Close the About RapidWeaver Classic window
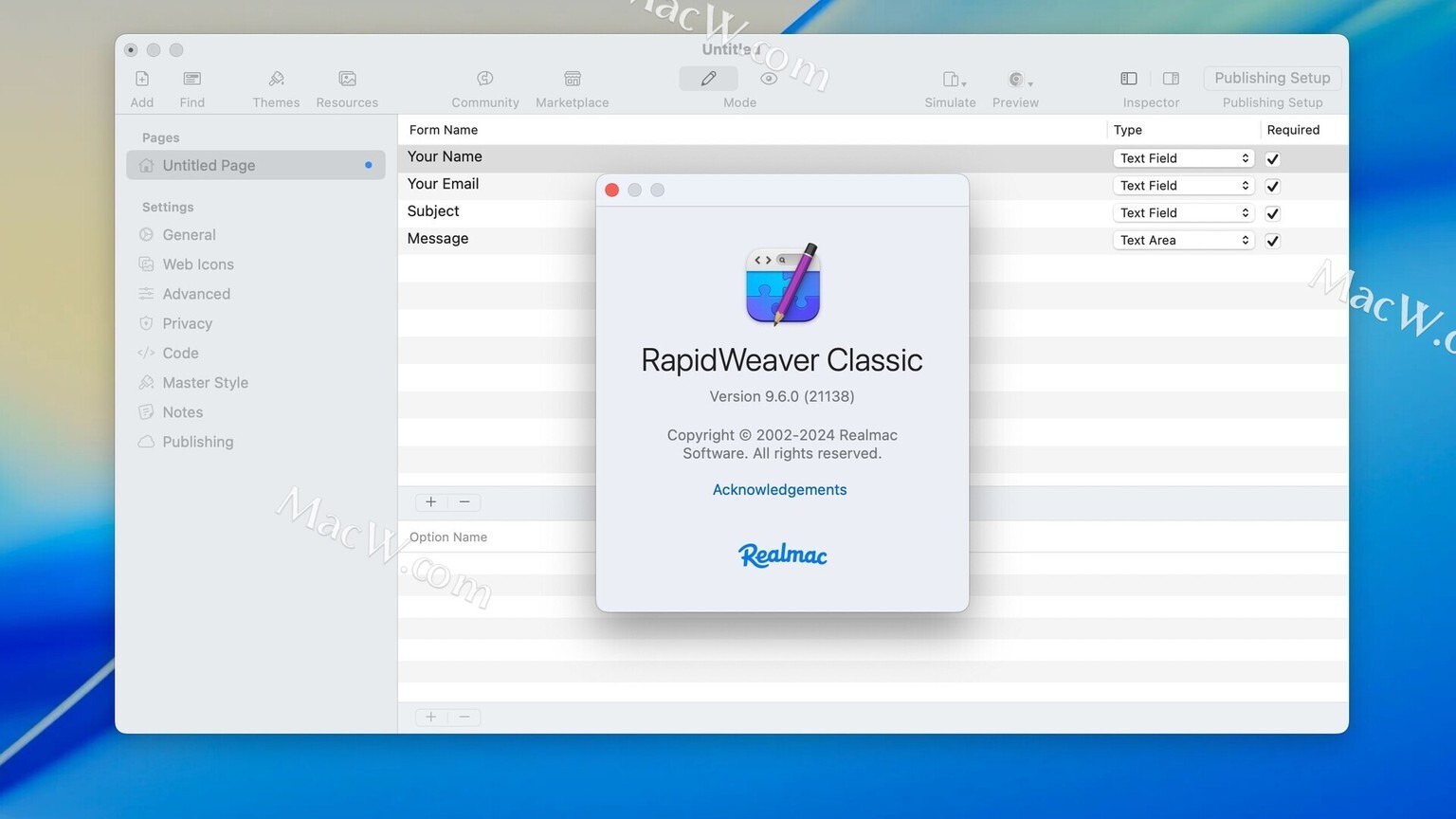The width and height of the screenshot is (1456, 819). click(x=612, y=191)
